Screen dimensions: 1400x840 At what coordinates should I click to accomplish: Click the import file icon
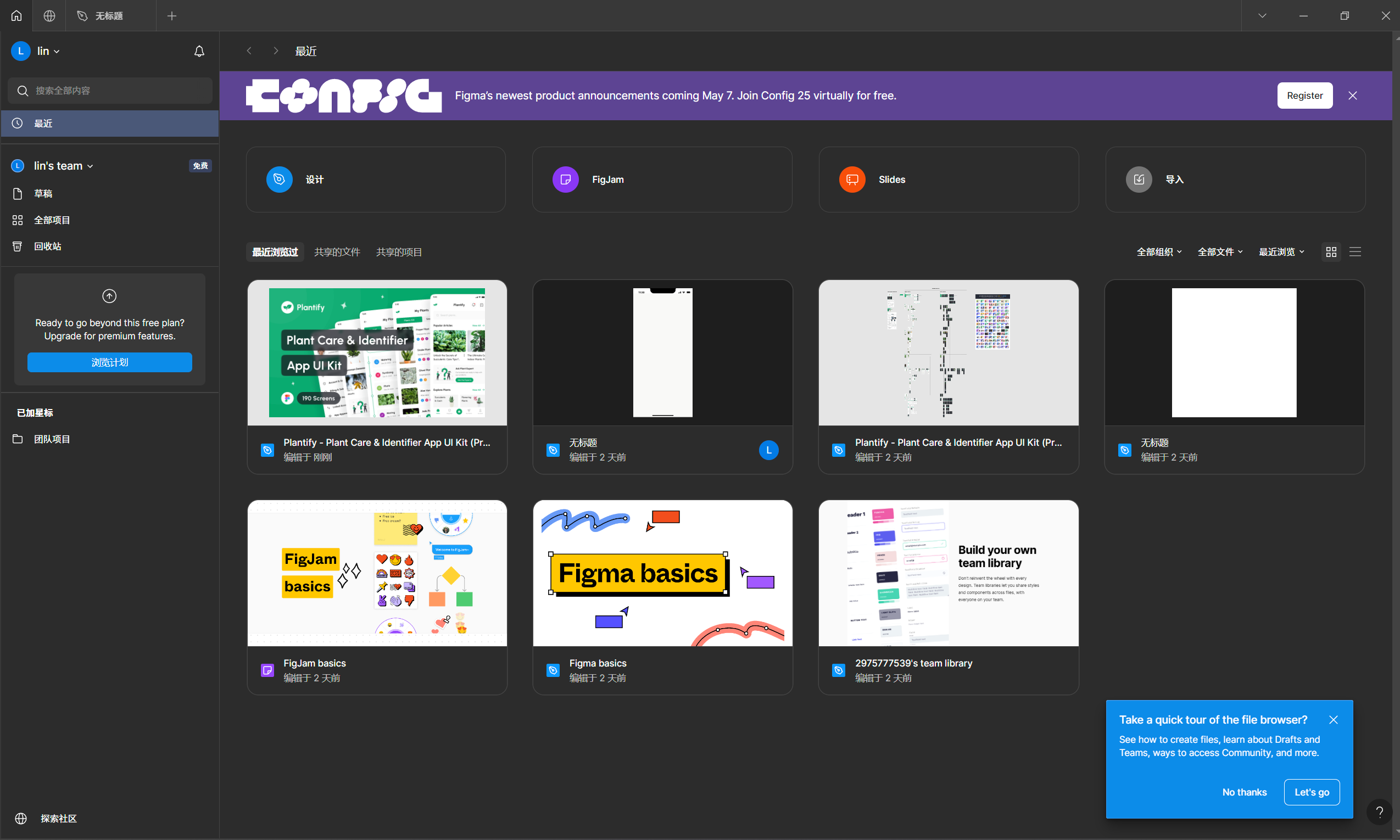click(1139, 180)
